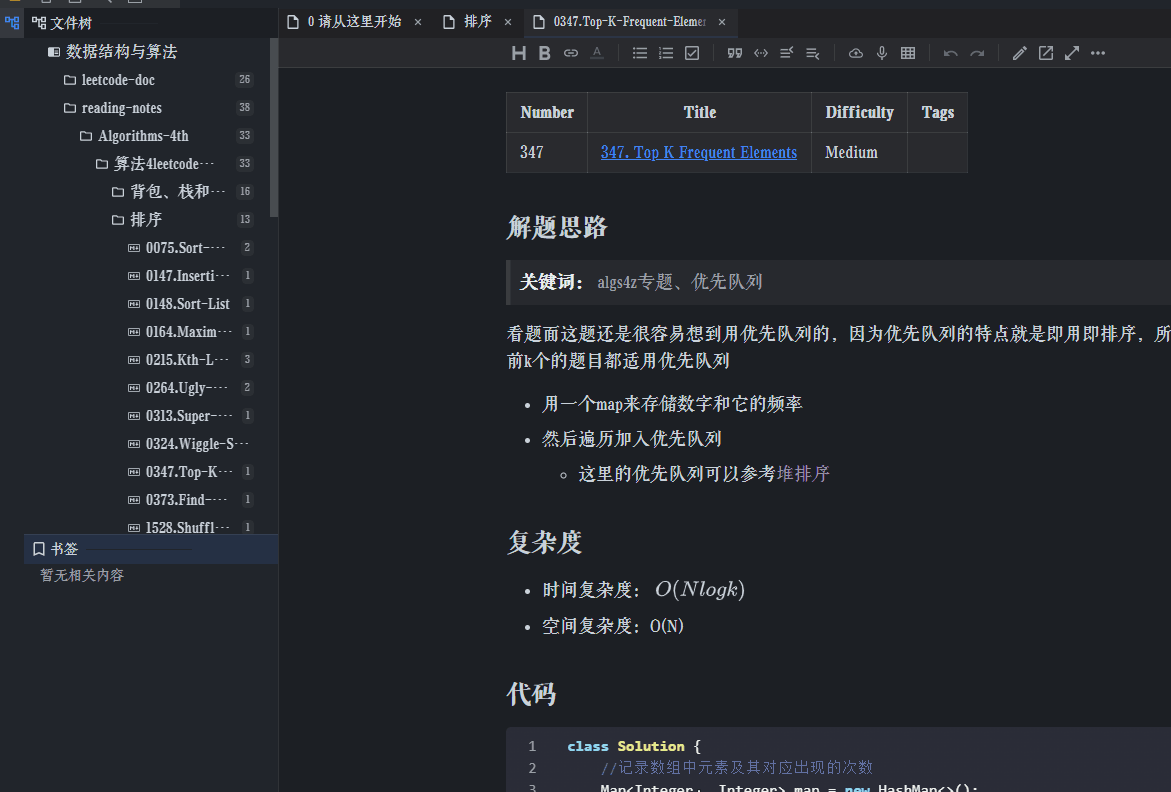Insert inline code using the code icon

coord(761,53)
